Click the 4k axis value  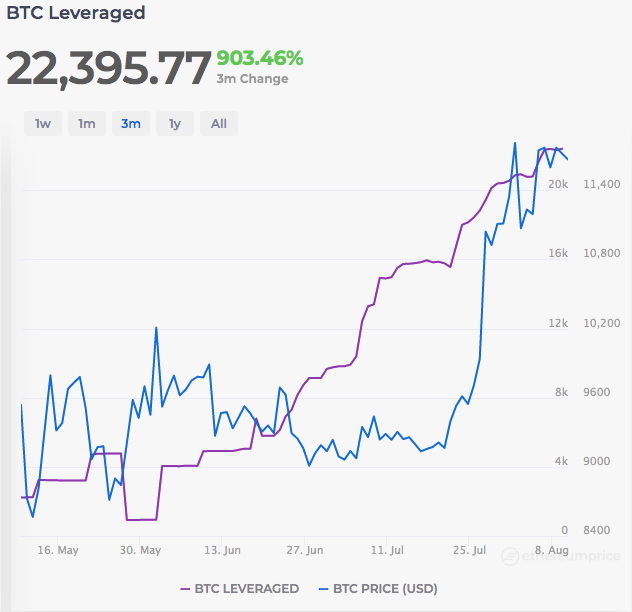(x=561, y=461)
